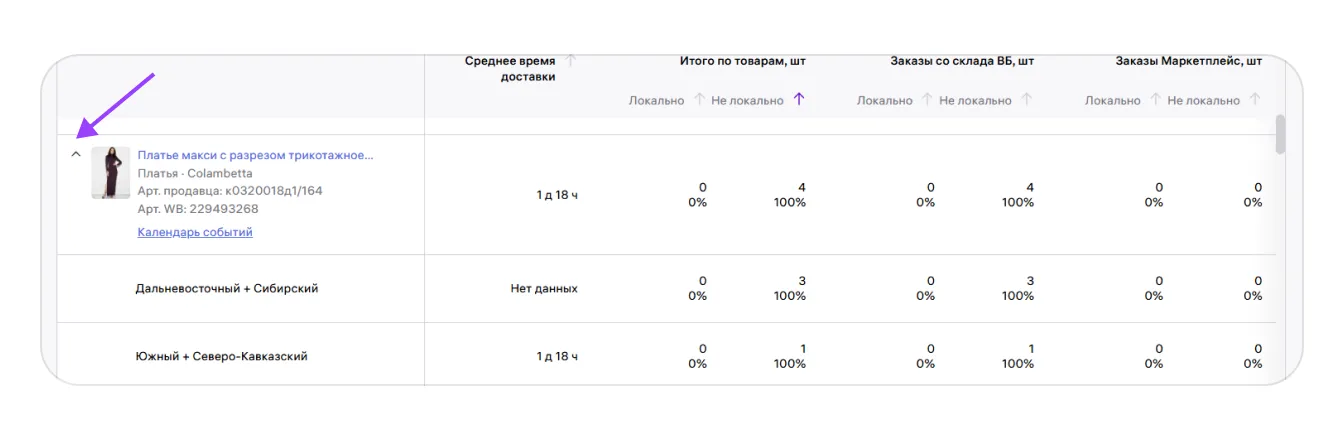Sort Заказы Маркетплейс by Не локально arrow
Viewport: 1344px width, 440px height.
tap(1255, 100)
